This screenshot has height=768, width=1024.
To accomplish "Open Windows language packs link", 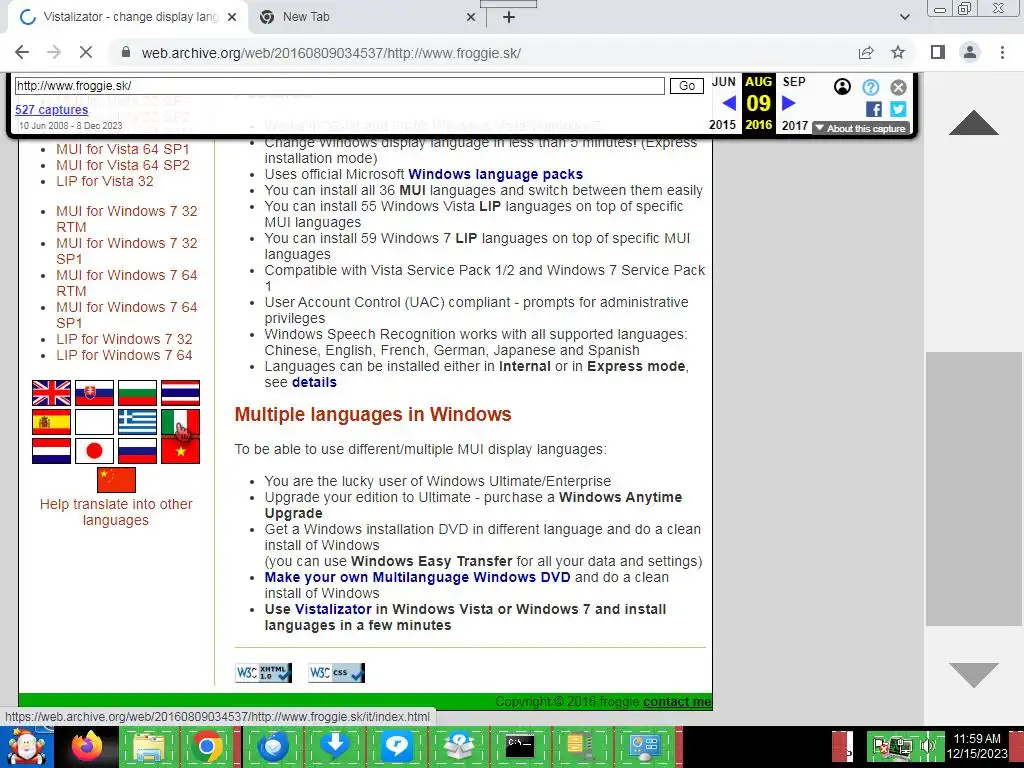I will tap(496, 174).
